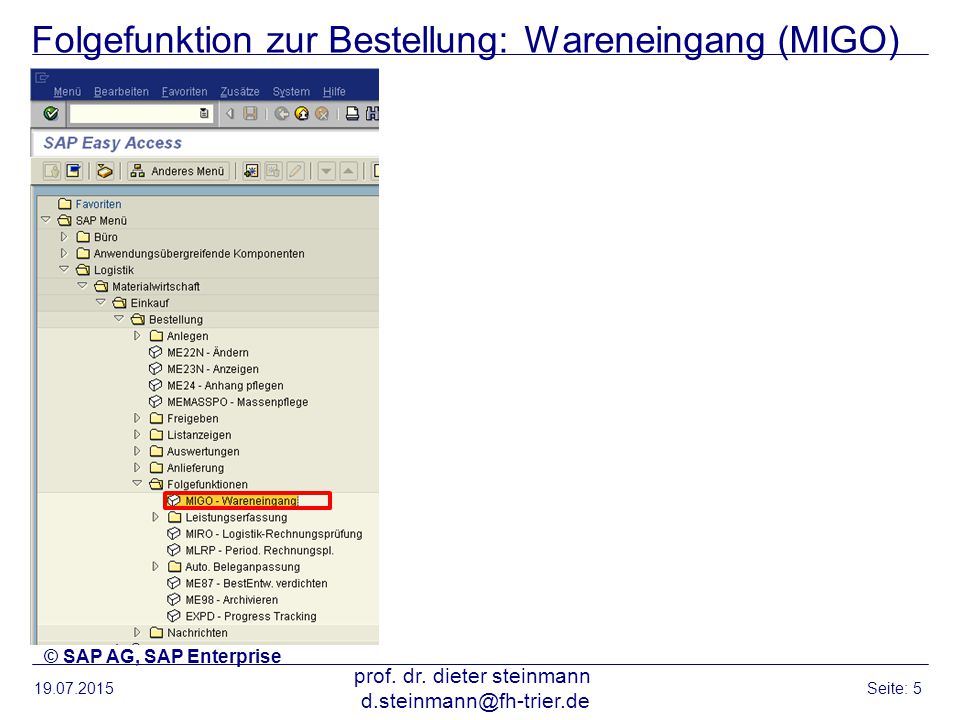Open the System menu
Screen dimensions: 960x720
pyautogui.click(x=291, y=92)
